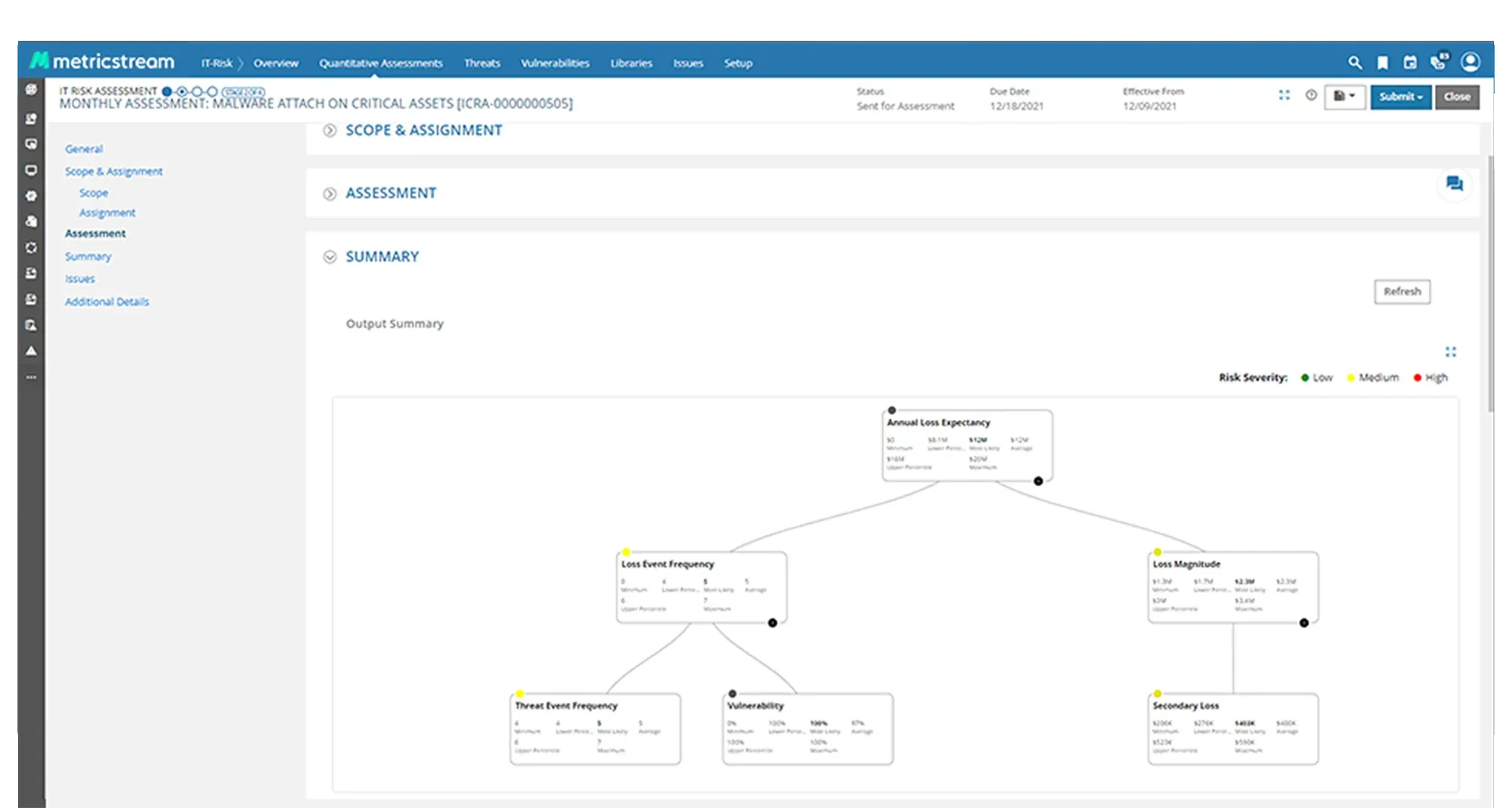Open the save document dropdown button
This screenshot has width=1512, height=808.
point(1344,97)
